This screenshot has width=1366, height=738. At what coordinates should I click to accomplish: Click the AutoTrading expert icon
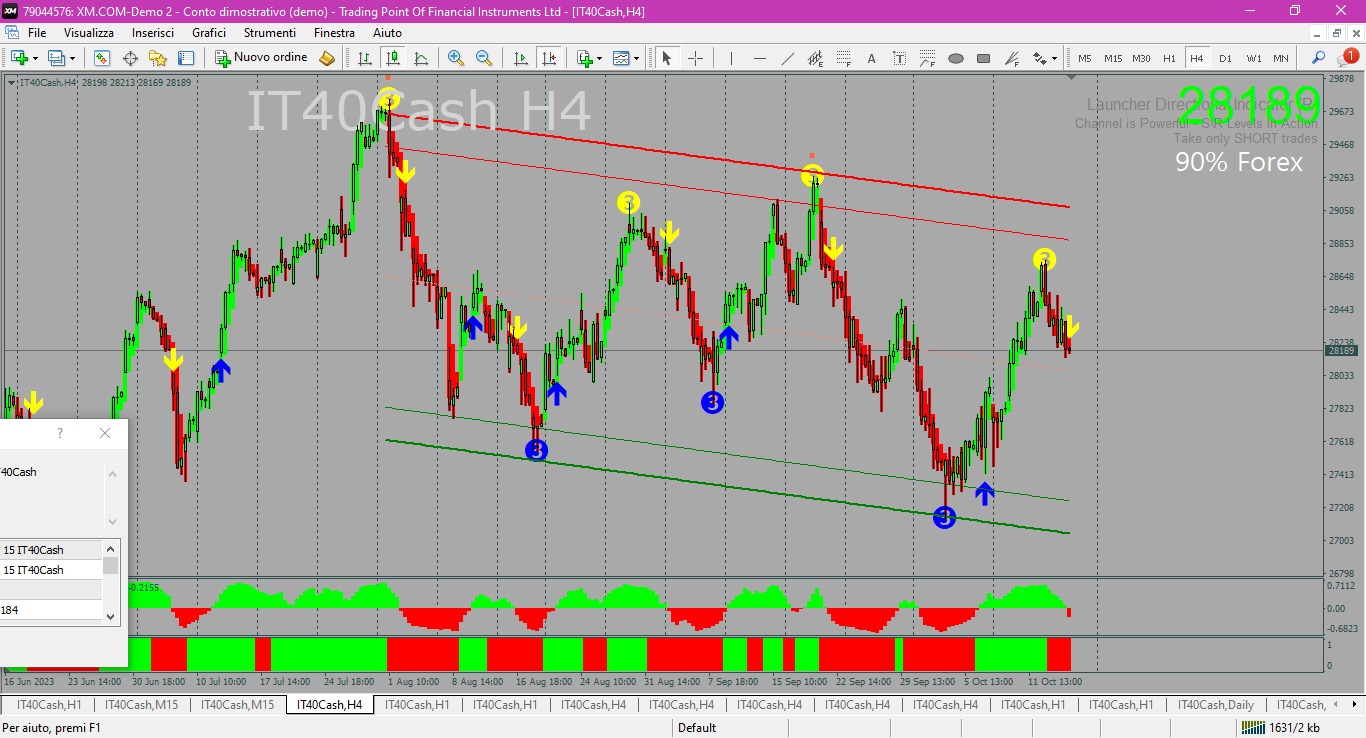click(327, 58)
